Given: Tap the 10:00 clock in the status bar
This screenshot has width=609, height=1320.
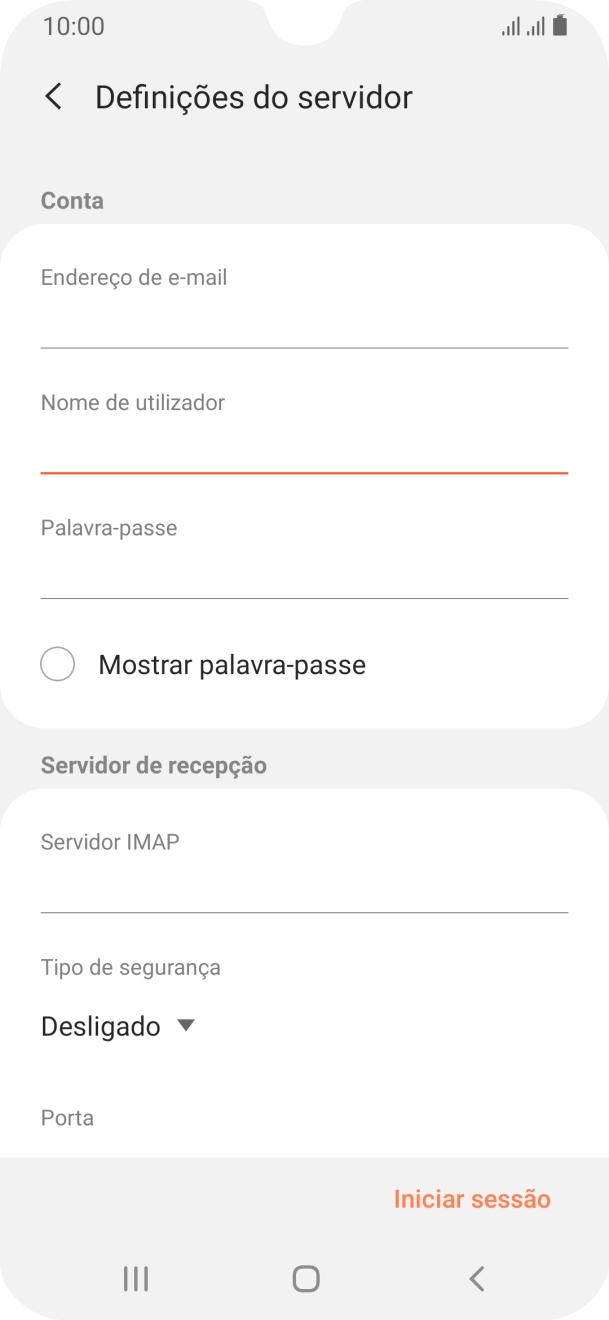Looking at the screenshot, I should pos(74,26).
